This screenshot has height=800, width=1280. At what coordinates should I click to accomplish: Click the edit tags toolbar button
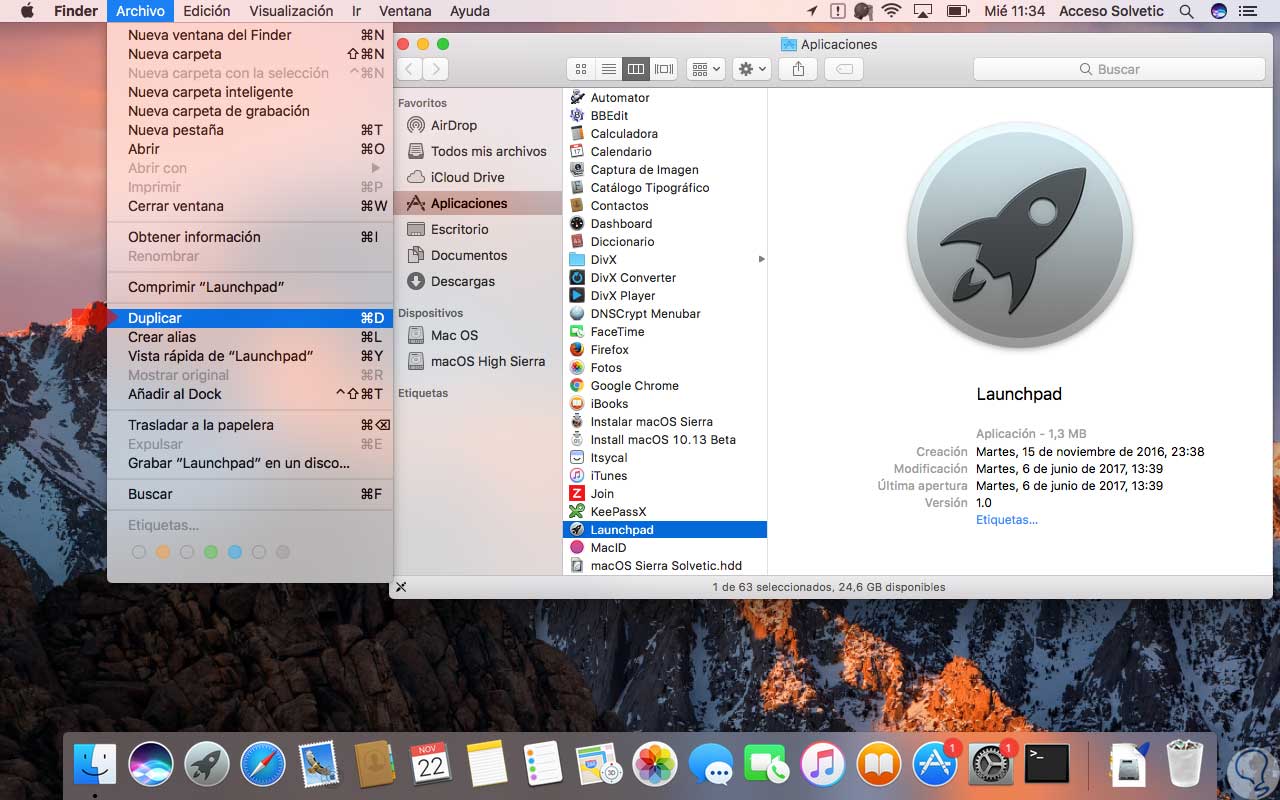[844, 69]
